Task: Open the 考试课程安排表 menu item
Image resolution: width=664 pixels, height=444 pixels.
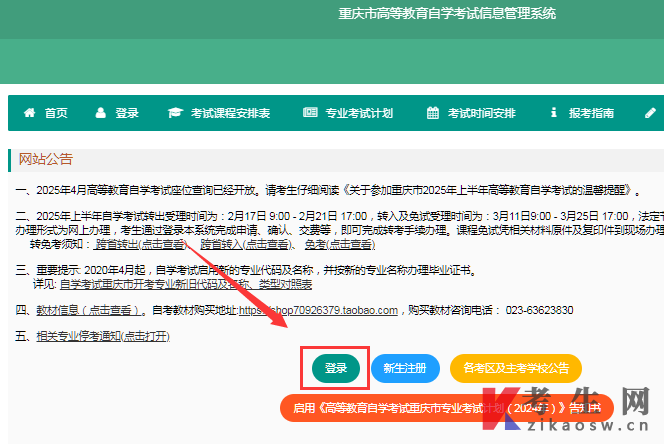Action: pos(230,113)
